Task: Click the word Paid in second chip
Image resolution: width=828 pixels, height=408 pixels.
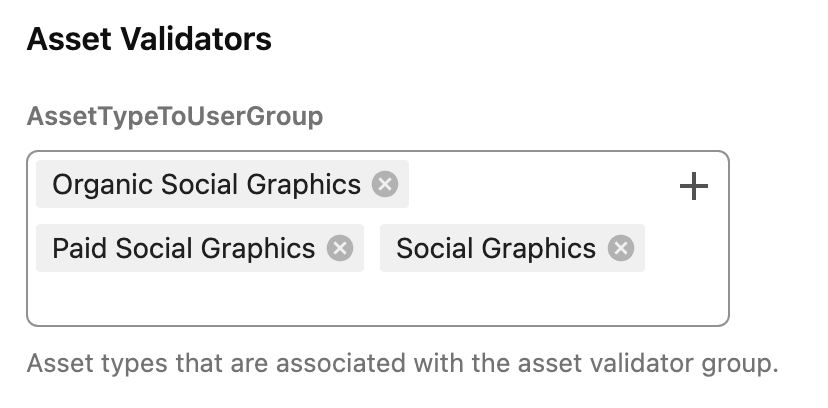Action: pyautogui.click(x=79, y=249)
